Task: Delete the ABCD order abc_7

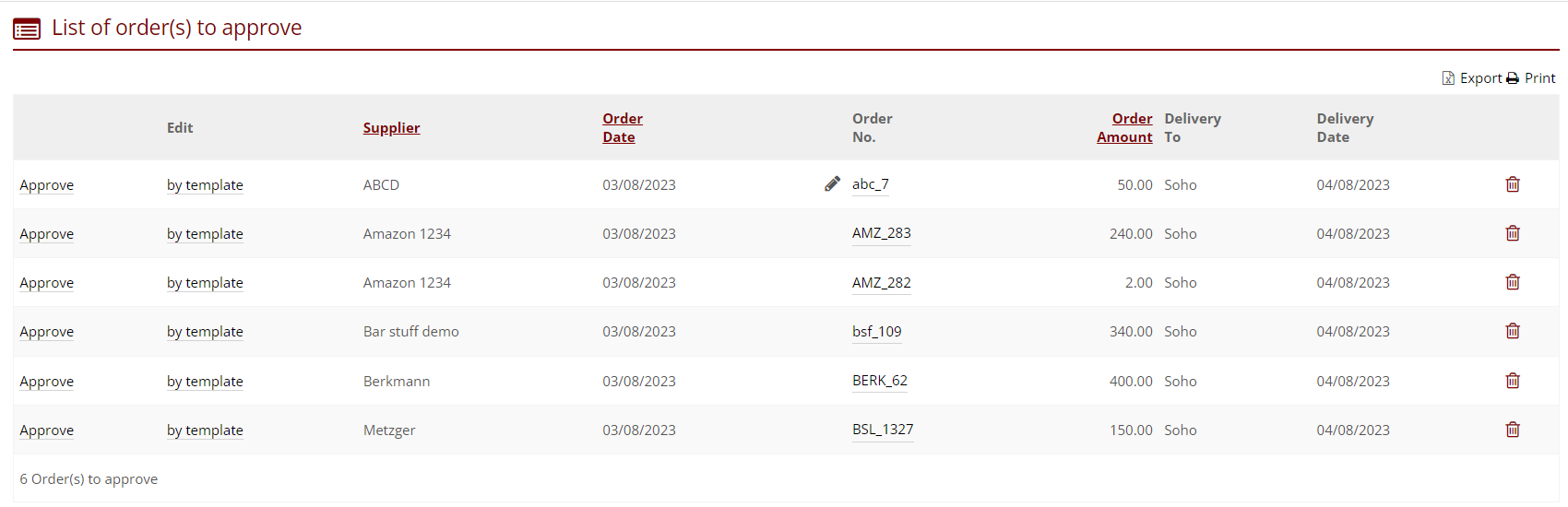Action: pyautogui.click(x=1513, y=184)
